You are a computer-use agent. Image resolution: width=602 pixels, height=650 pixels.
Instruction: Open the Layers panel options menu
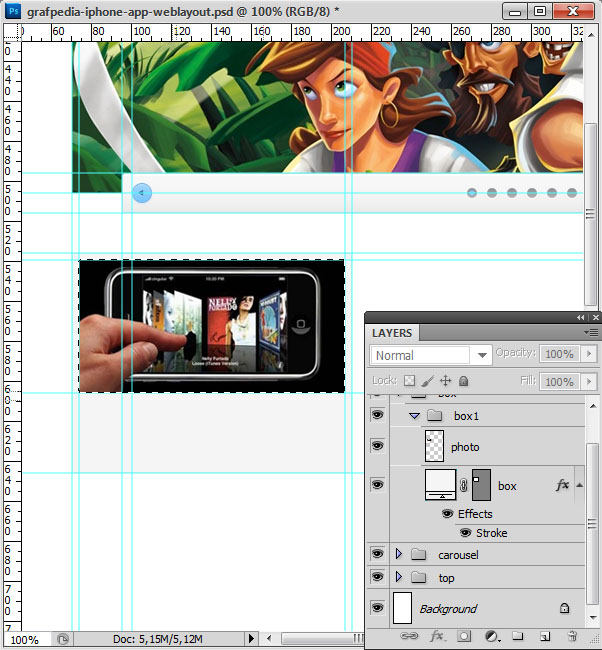[591, 332]
